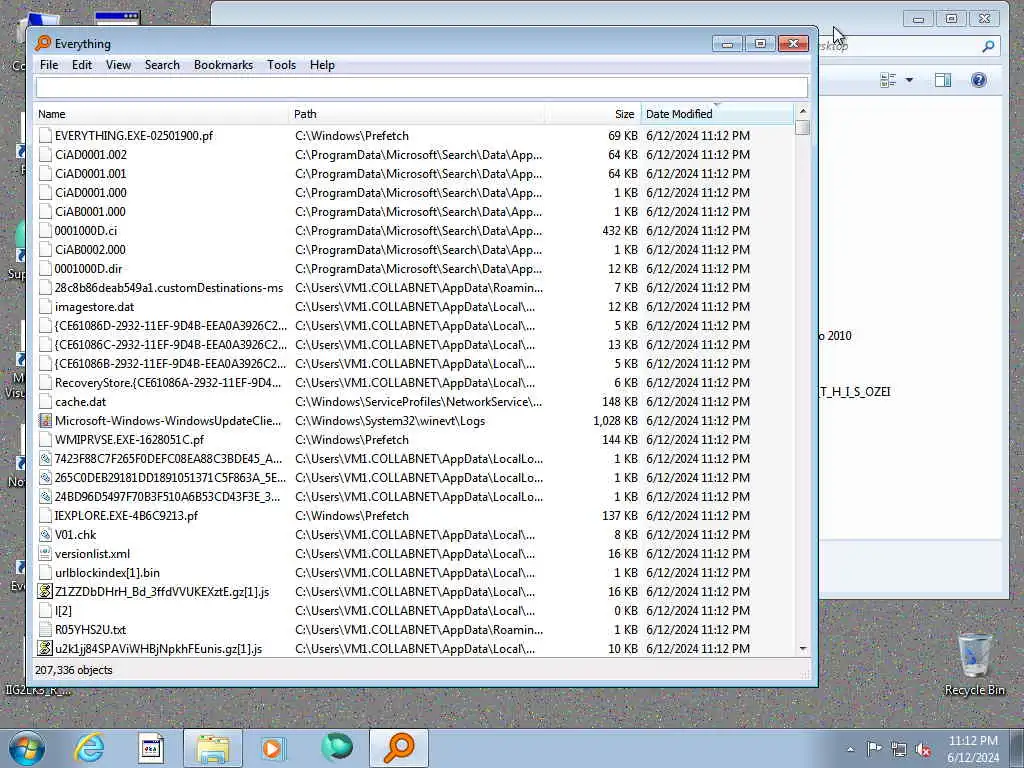Click the scroll up arrow of results list

[803, 111]
